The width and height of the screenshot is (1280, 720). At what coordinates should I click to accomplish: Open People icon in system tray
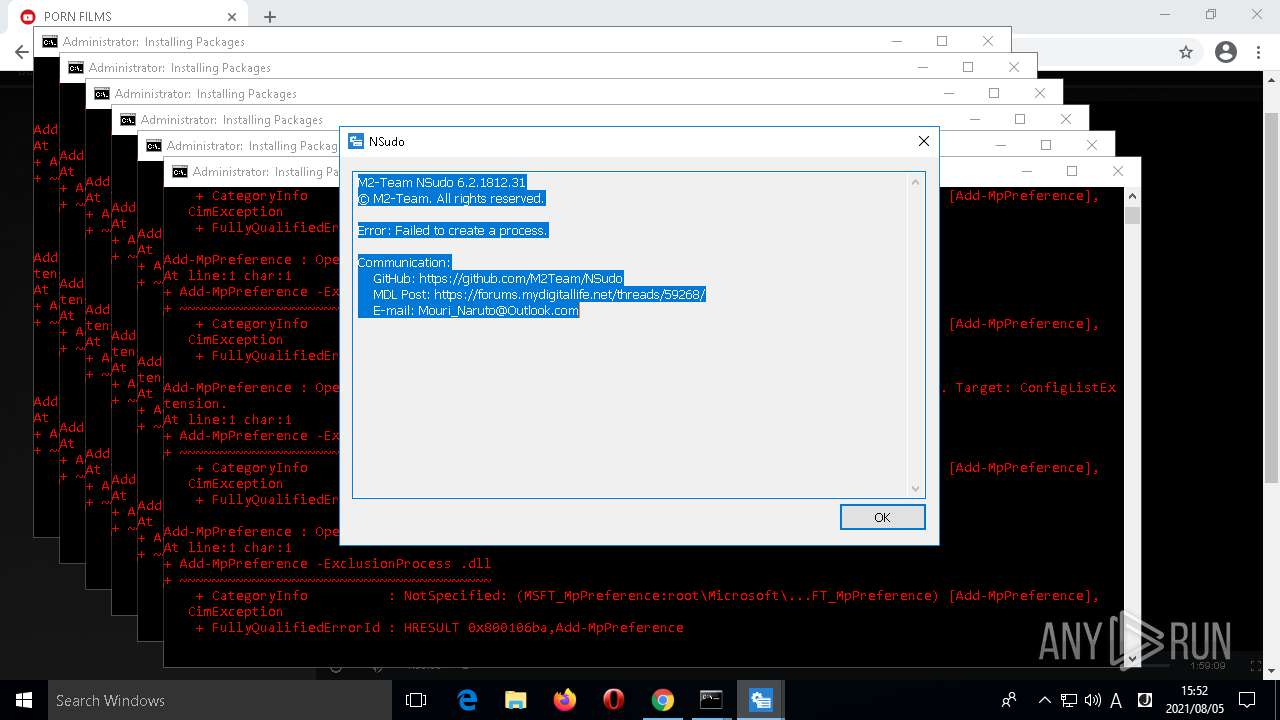[1009, 700]
